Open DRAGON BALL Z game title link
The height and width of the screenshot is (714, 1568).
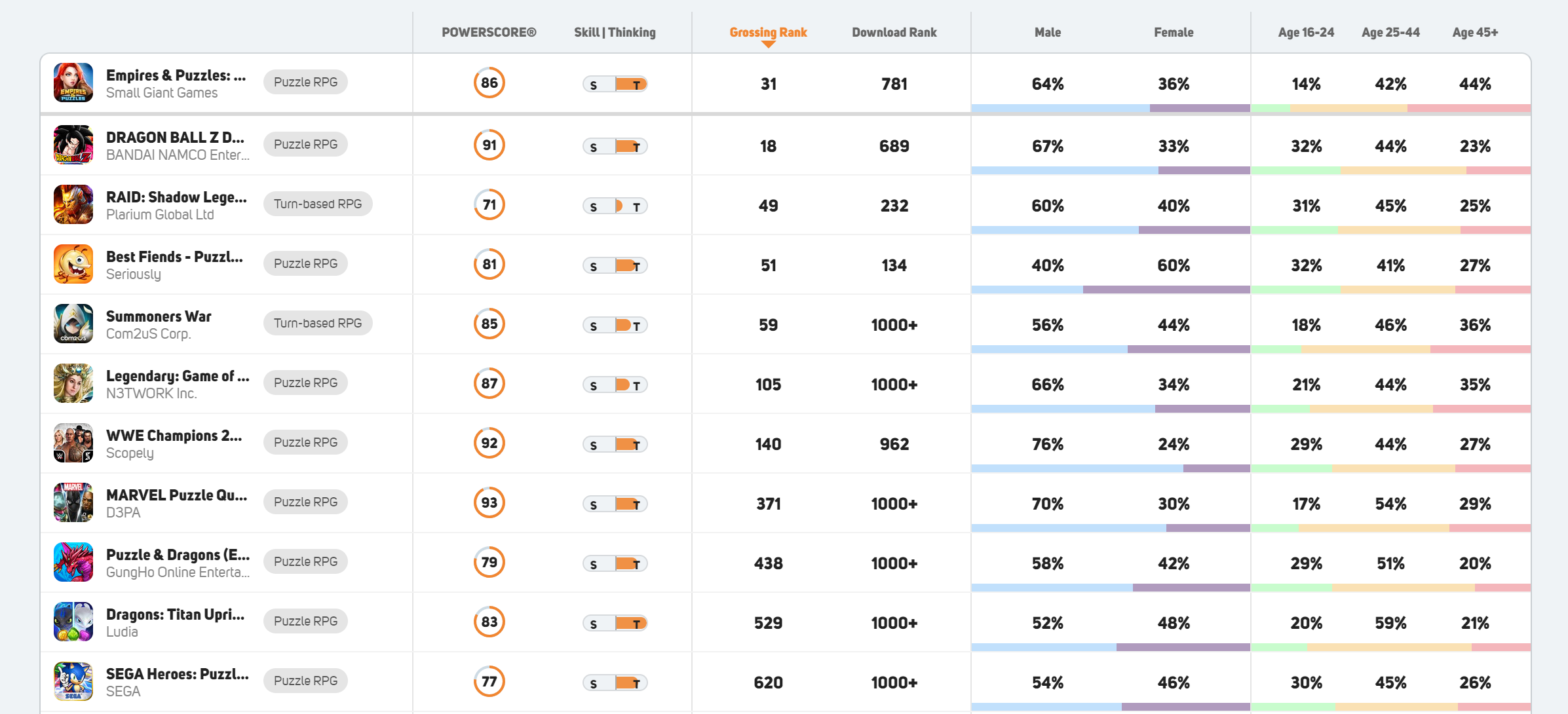pyautogui.click(x=175, y=138)
